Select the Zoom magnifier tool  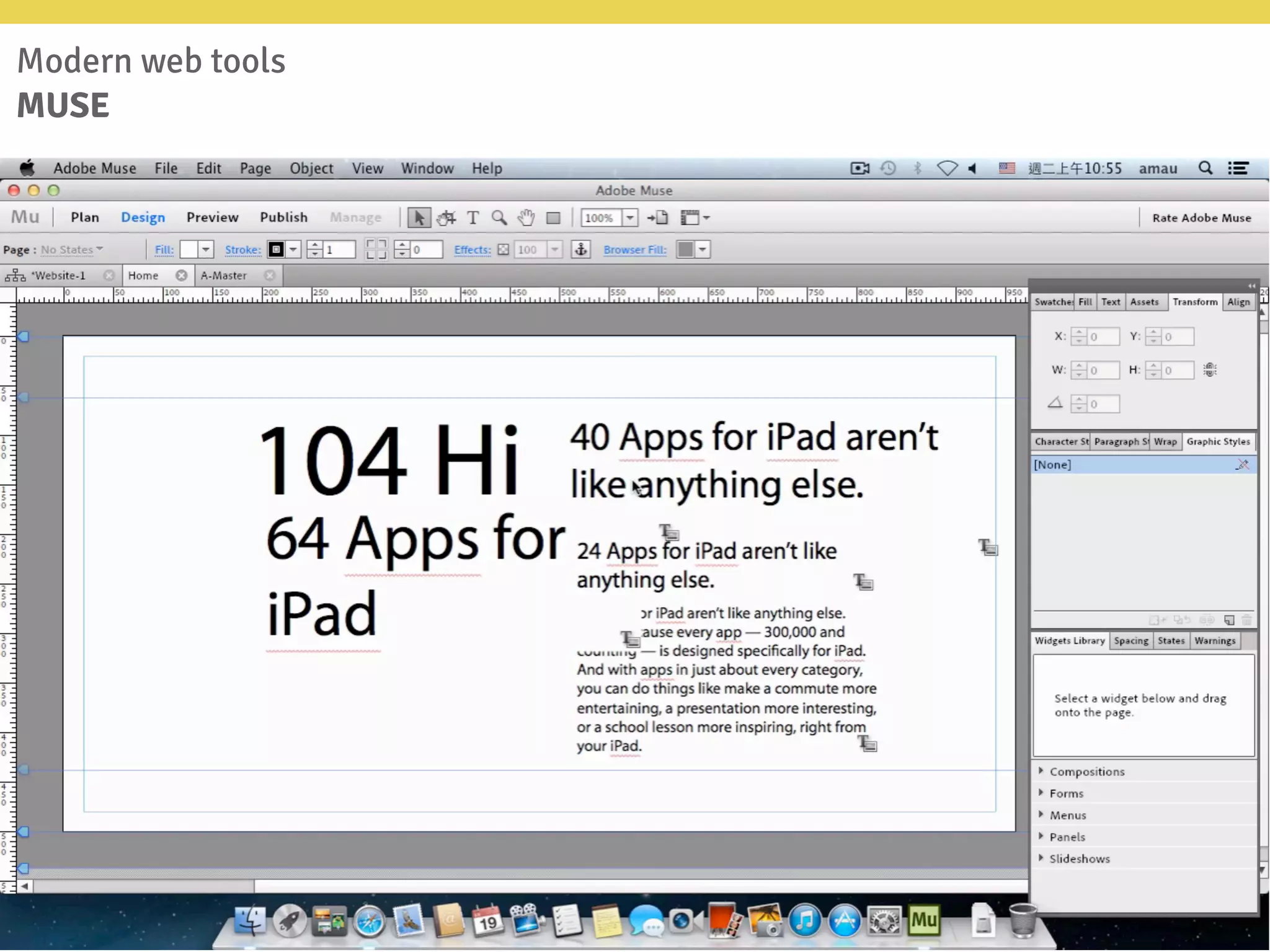coord(499,218)
